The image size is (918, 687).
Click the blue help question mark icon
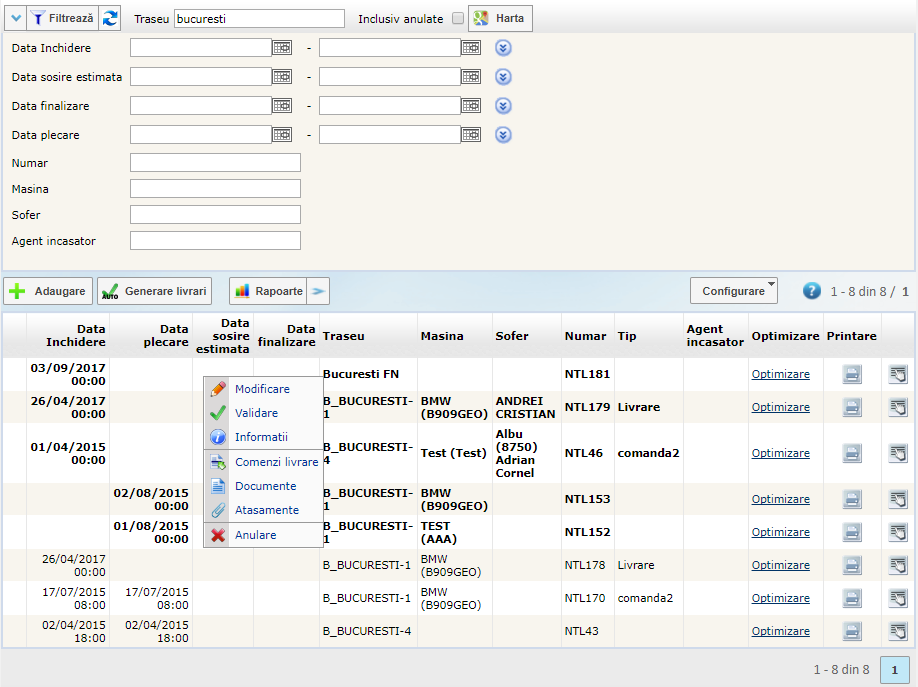(812, 291)
